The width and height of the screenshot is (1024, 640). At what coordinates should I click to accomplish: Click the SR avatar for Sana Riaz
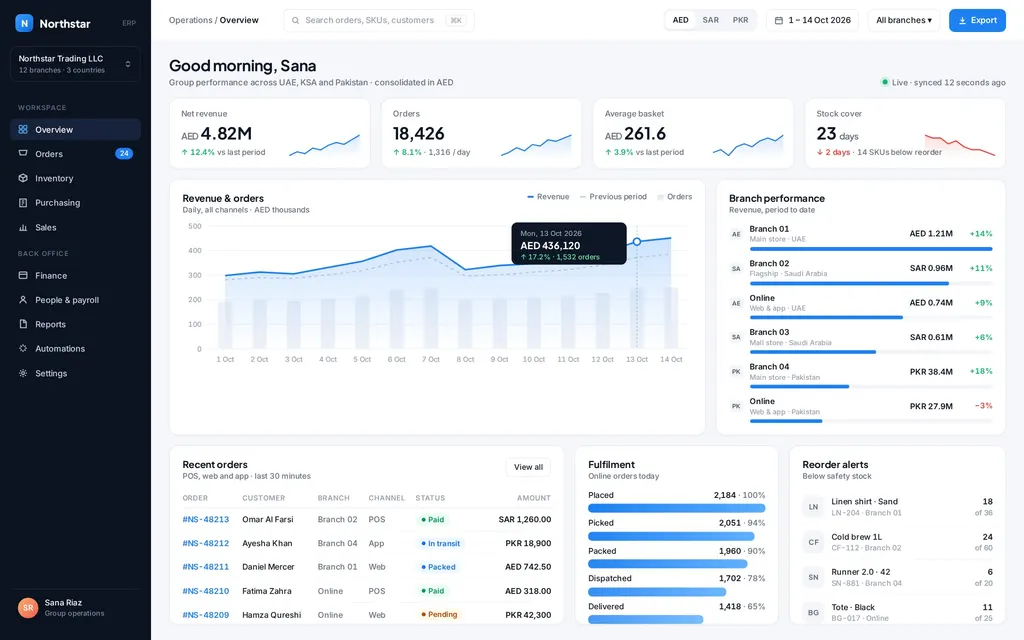[28, 607]
